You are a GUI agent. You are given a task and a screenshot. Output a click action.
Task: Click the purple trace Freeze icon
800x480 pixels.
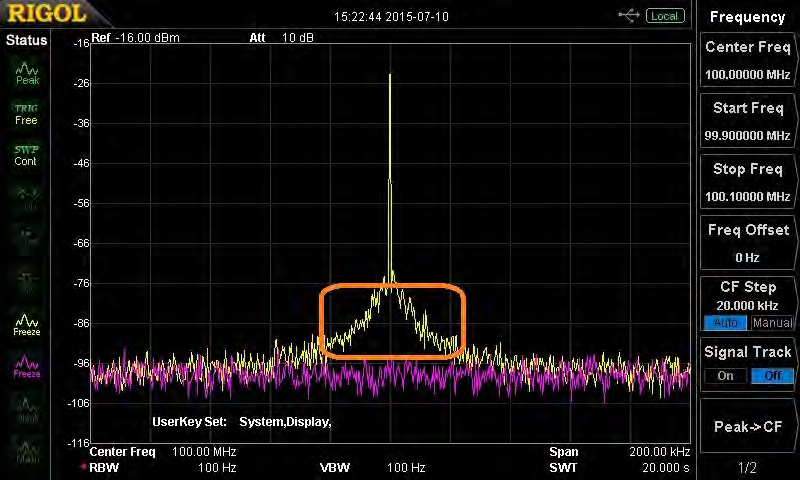click(x=27, y=367)
